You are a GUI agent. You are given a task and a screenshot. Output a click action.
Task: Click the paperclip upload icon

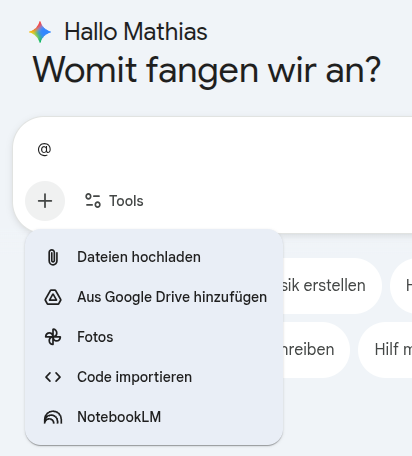[53, 257]
